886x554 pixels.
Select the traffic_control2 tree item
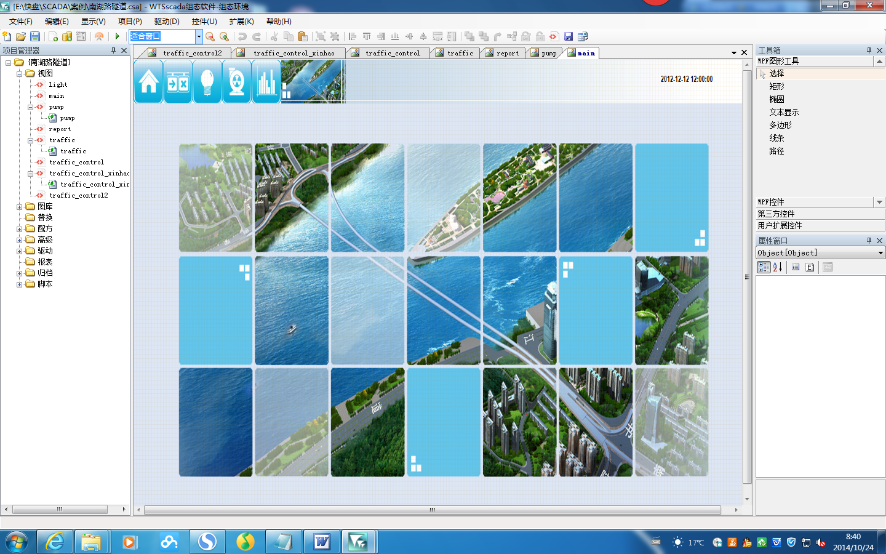(79, 195)
